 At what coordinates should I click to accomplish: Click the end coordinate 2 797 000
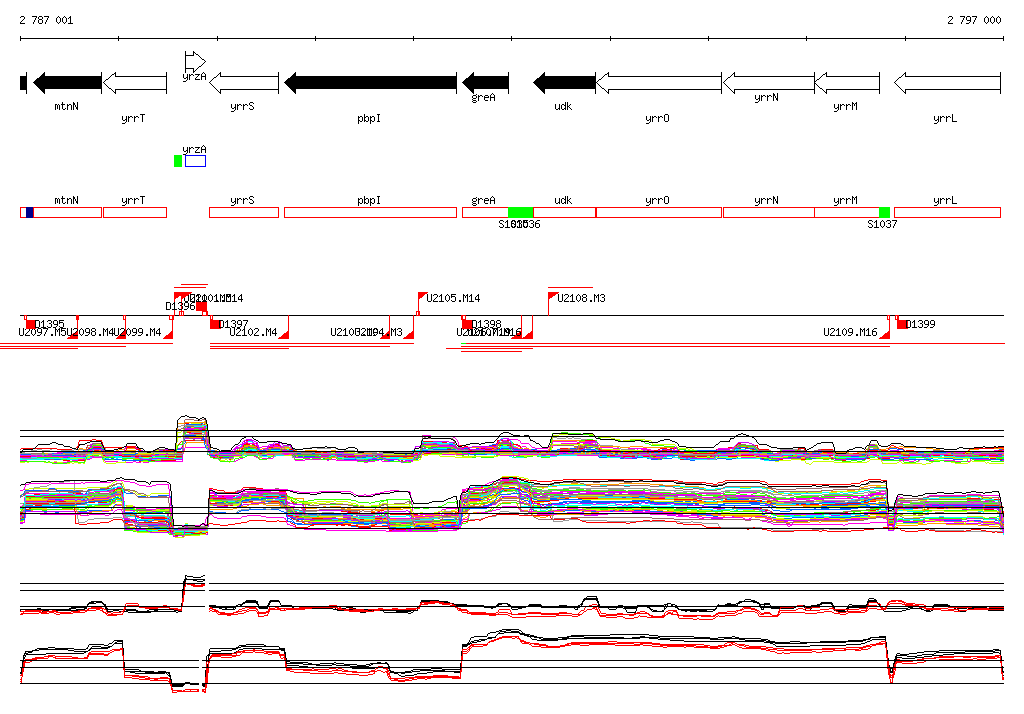[x=974, y=20]
